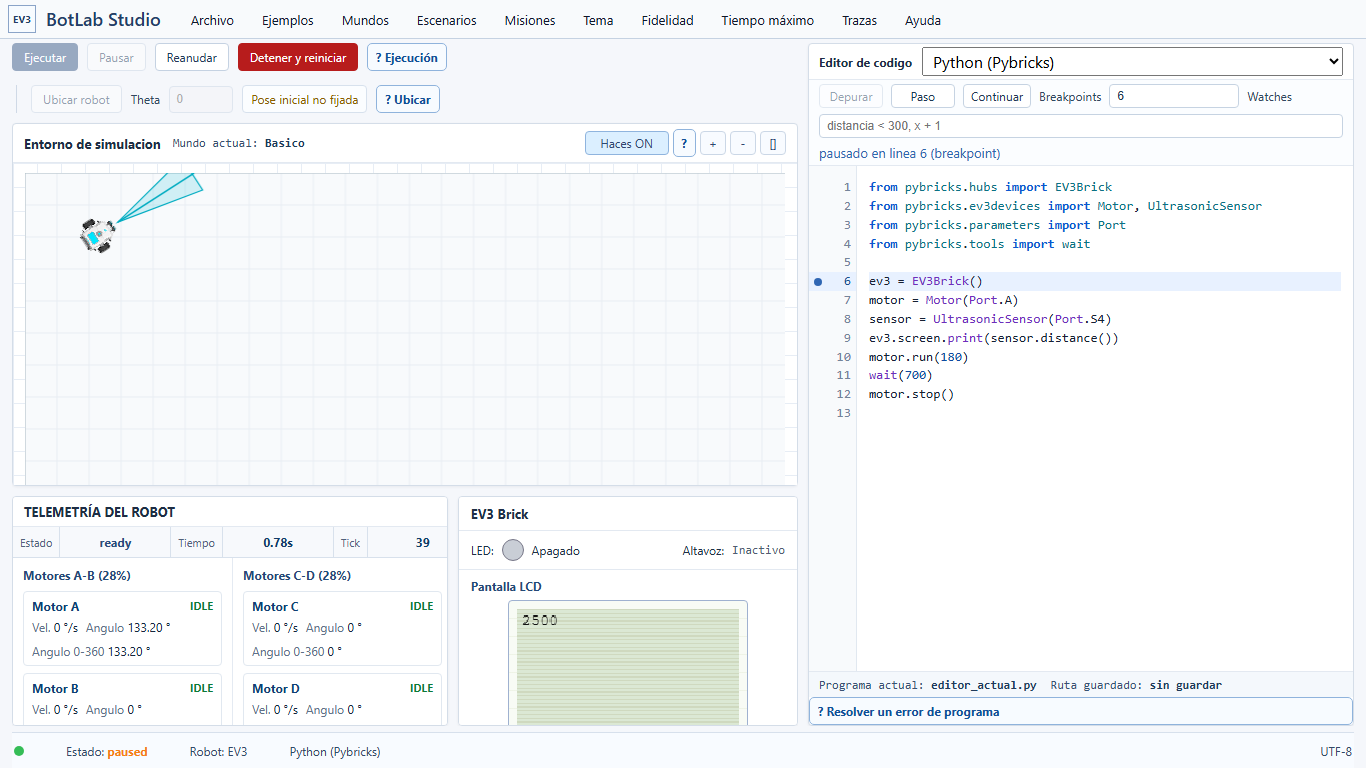Open the Ejemplos menu
The height and width of the screenshot is (768, 1366).
point(288,20)
